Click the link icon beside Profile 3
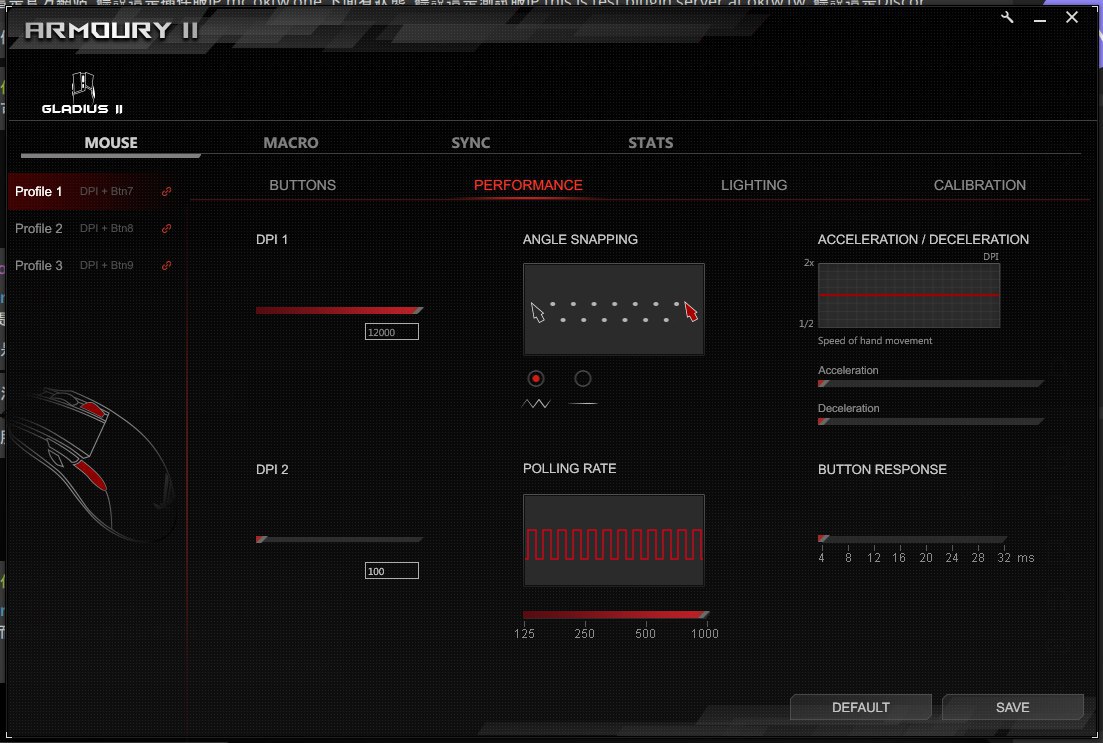This screenshot has height=743, width=1103. click(167, 265)
